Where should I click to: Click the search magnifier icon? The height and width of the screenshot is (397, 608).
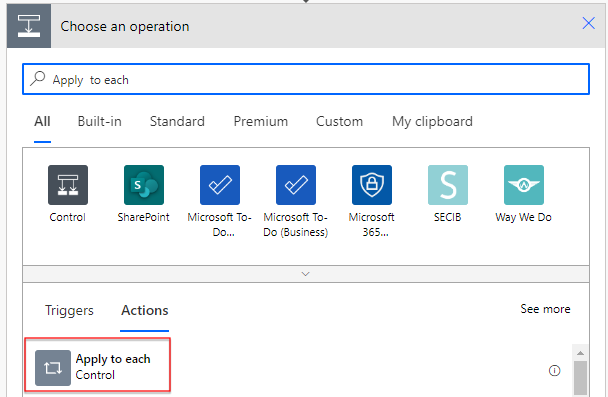coord(38,78)
